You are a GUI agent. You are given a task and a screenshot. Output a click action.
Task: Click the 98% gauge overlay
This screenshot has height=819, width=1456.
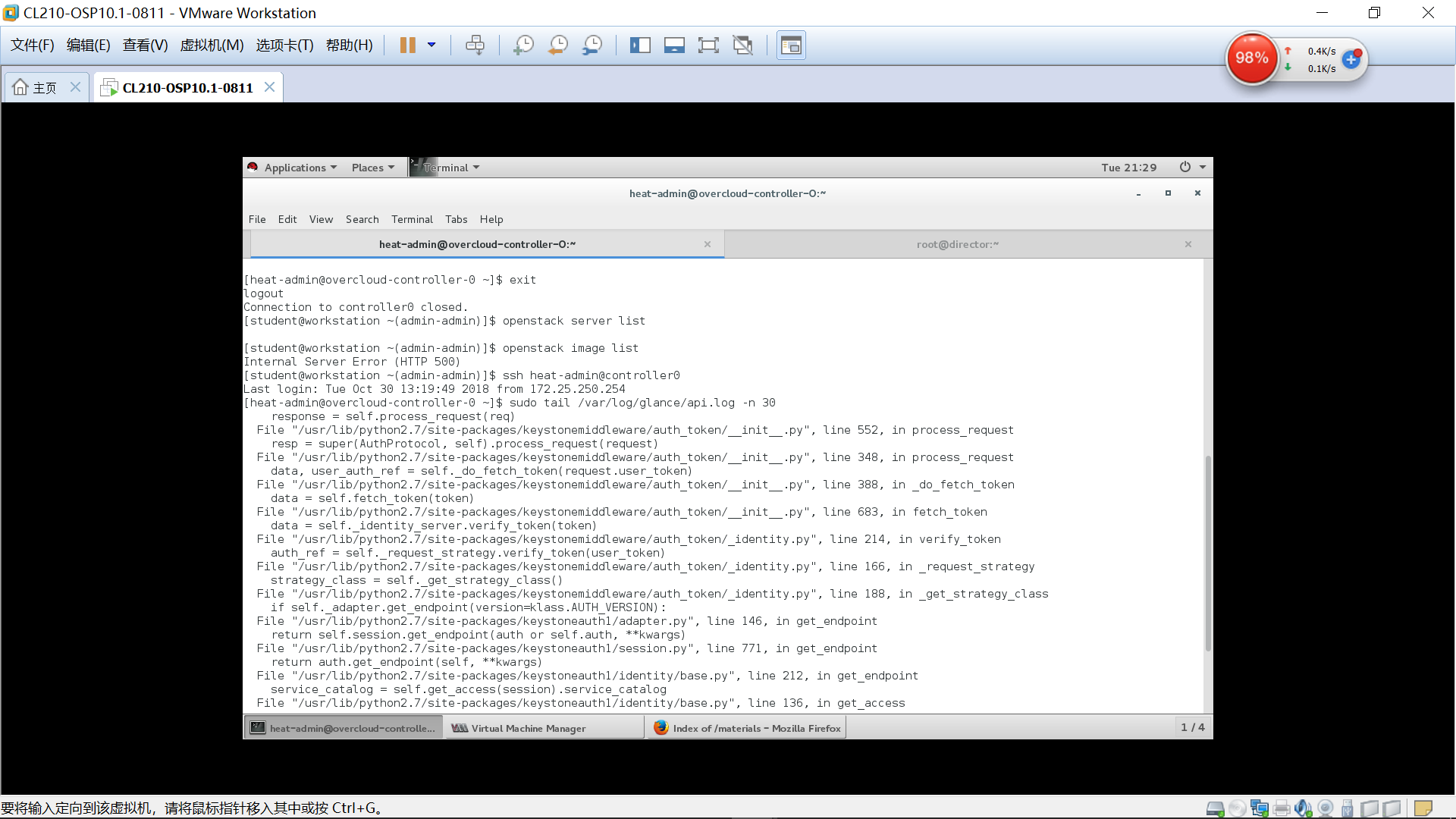[x=1252, y=58]
